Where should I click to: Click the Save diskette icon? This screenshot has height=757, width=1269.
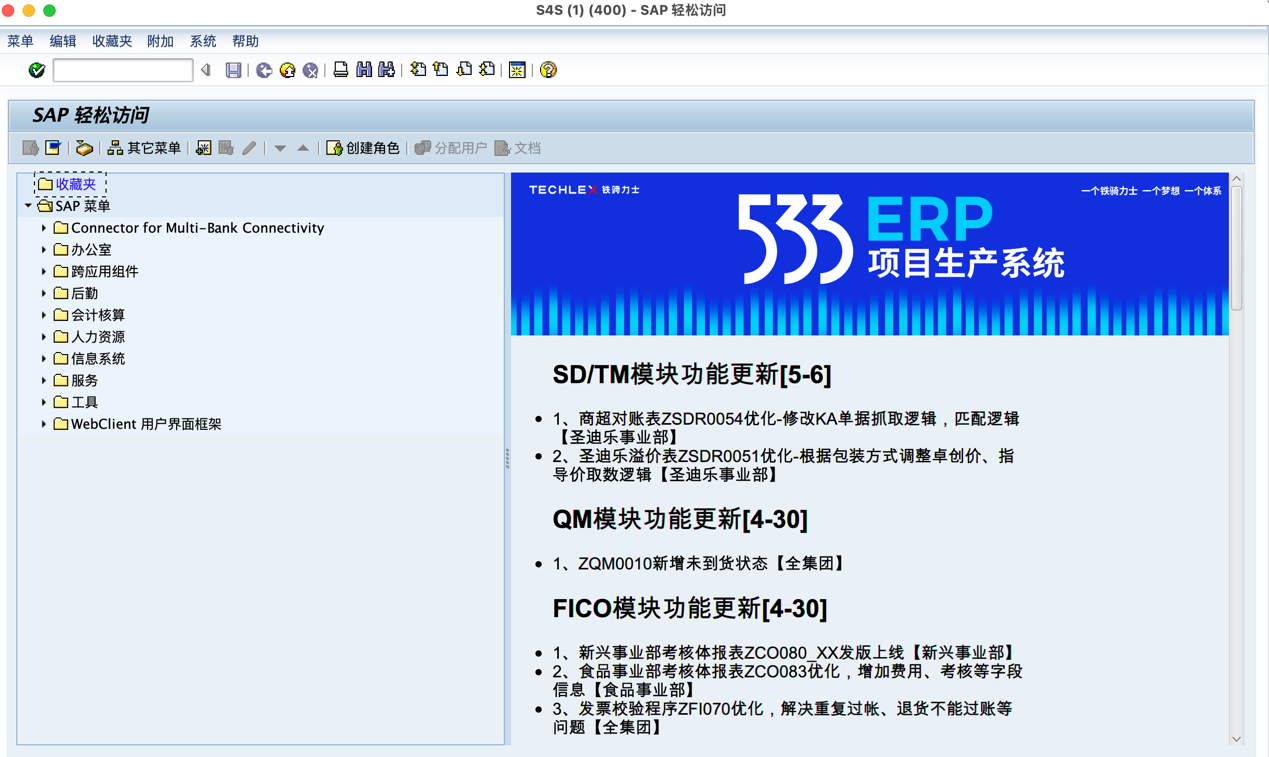pyautogui.click(x=233, y=70)
